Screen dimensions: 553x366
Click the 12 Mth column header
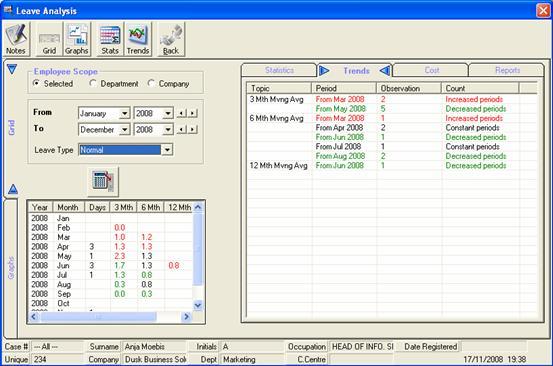(179, 207)
